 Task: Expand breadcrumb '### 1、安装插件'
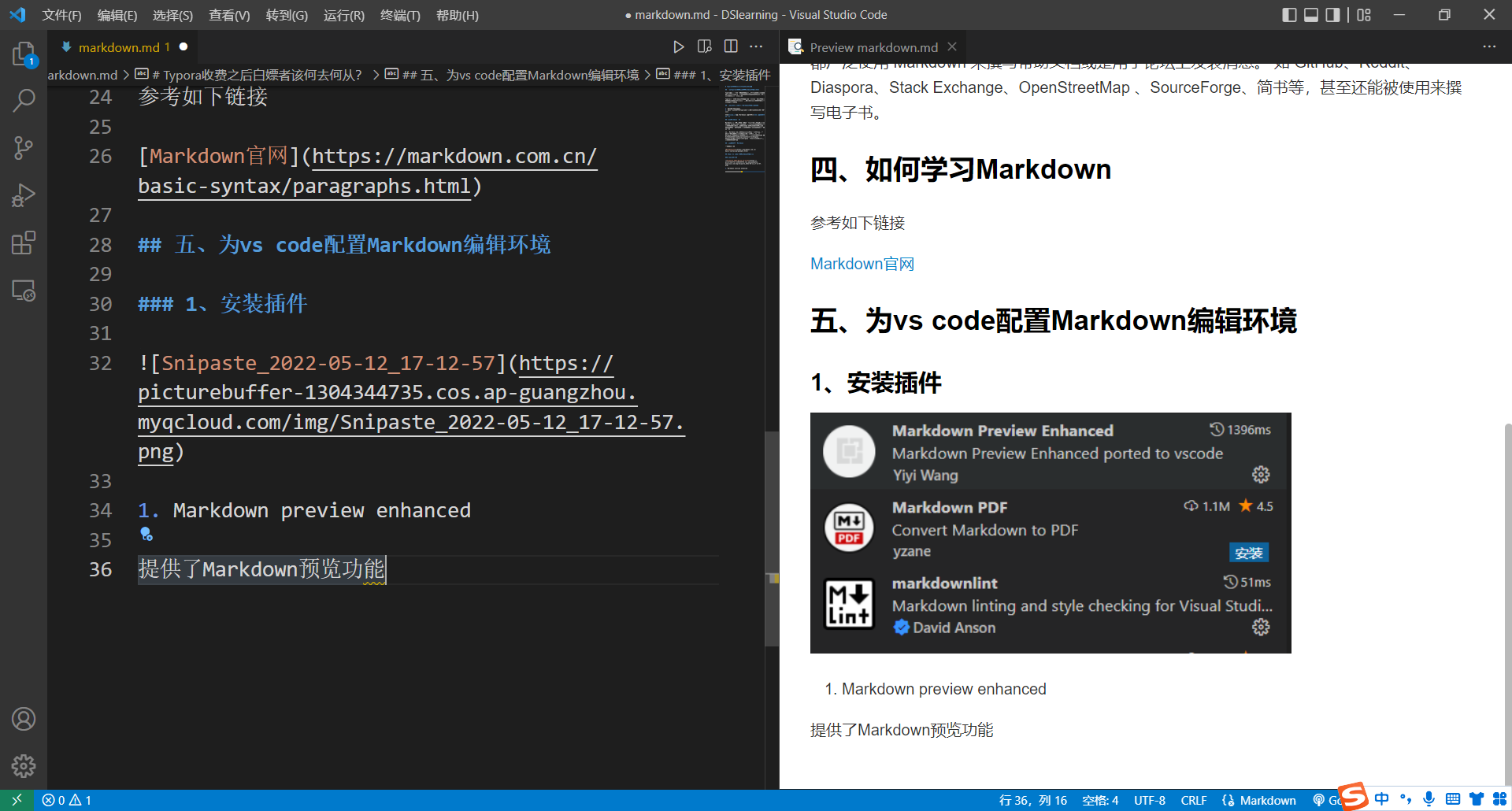point(713,75)
